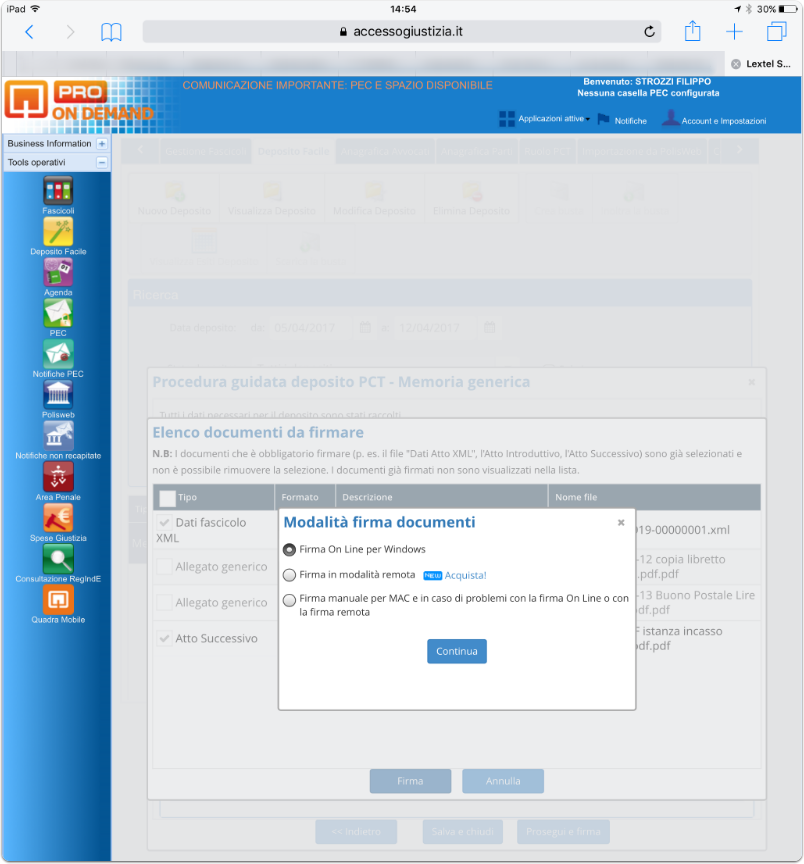Sort by Formato column header
Viewport: 804px width, 864px height.
point(305,497)
